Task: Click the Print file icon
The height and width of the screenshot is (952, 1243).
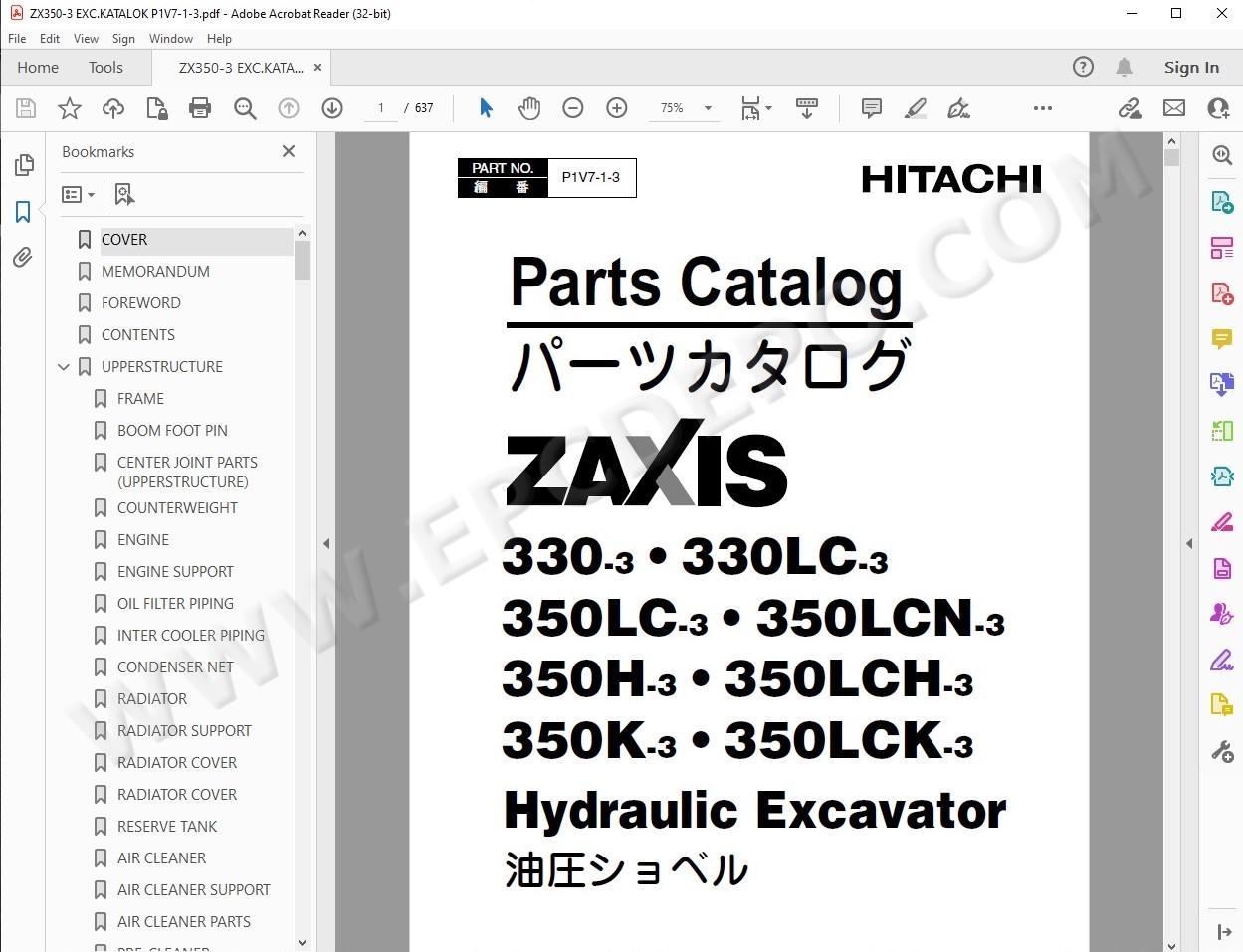Action: pos(200,108)
